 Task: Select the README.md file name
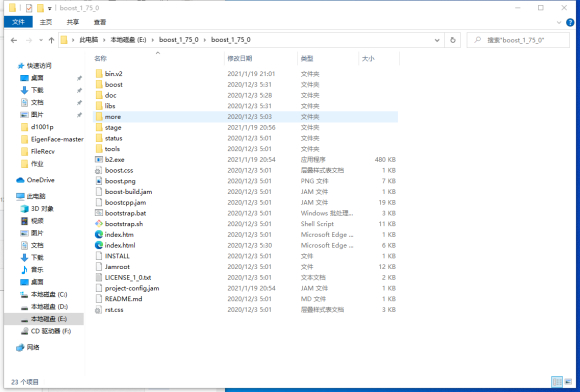[x=124, y=299]
